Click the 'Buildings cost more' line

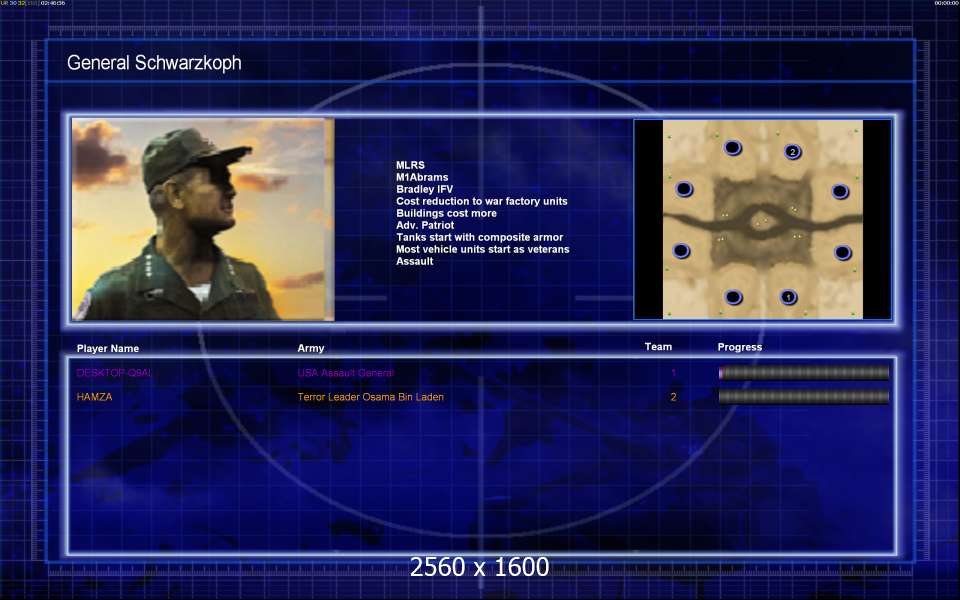[x=446, y=213]
